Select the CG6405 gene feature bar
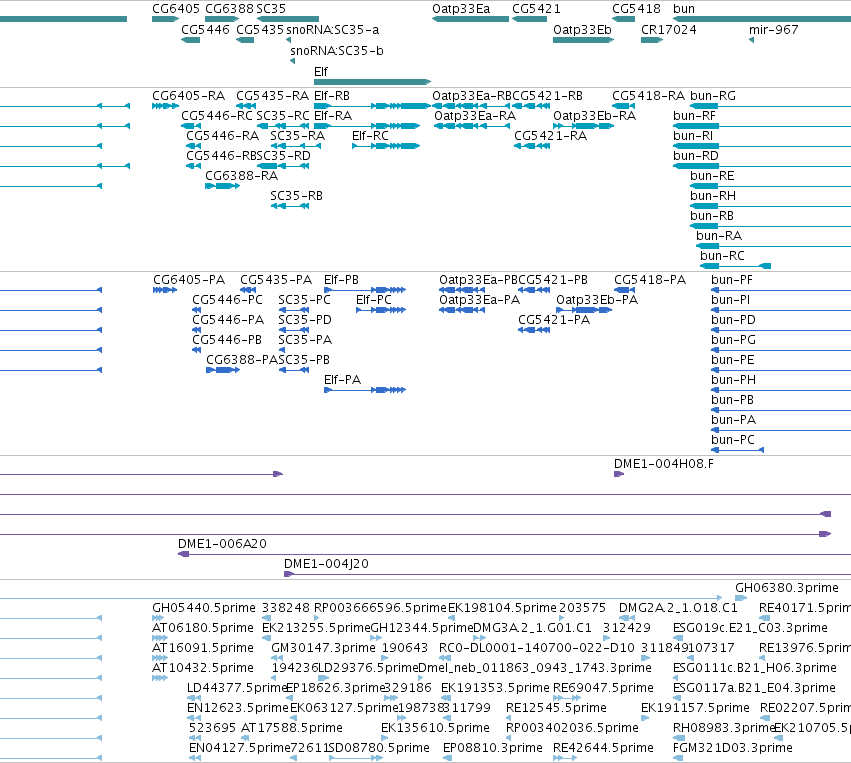The height and width of the screenshot is (763, 851). tap(166, 19)
